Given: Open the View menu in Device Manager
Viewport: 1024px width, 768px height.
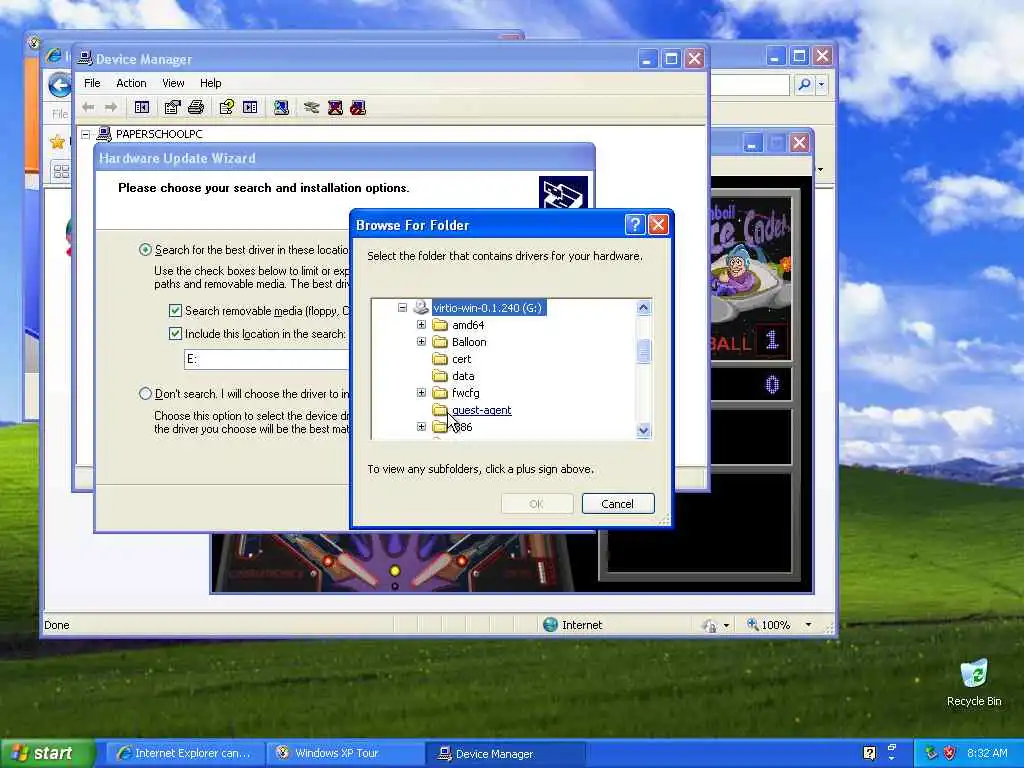Looking at the screenshot, I should tap(173, 83).
